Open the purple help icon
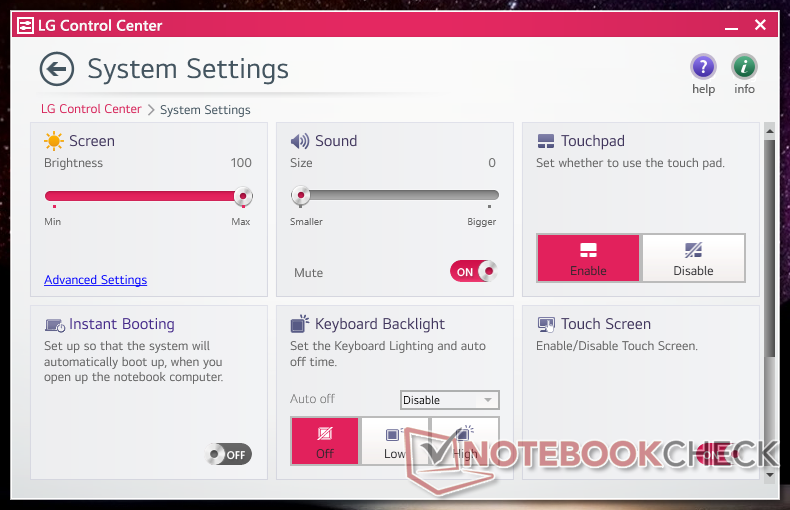This screenshot has height=510, width=790. coord(703,67)
